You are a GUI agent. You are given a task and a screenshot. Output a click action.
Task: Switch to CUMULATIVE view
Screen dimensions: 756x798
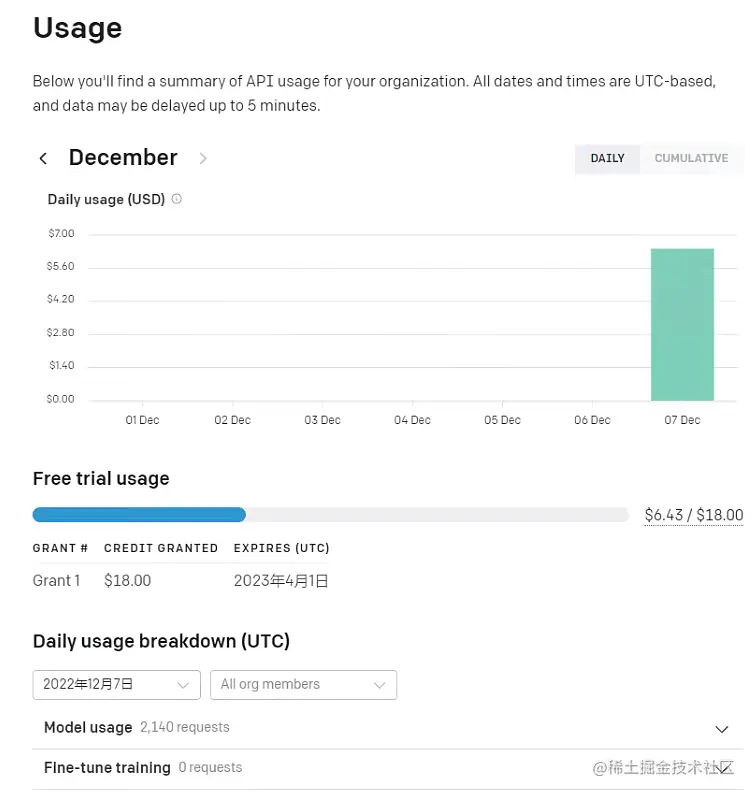pos(691,158)
